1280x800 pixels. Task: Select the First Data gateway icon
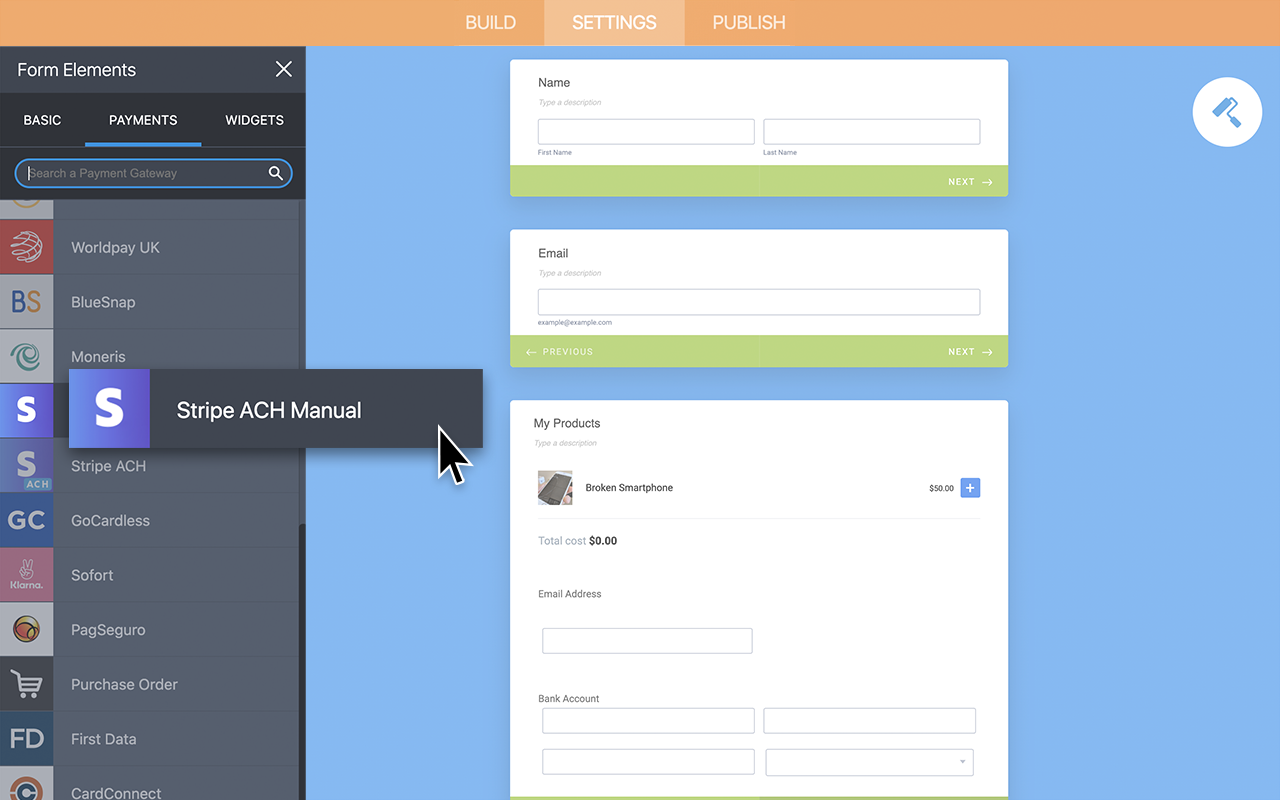click(27, 738)
